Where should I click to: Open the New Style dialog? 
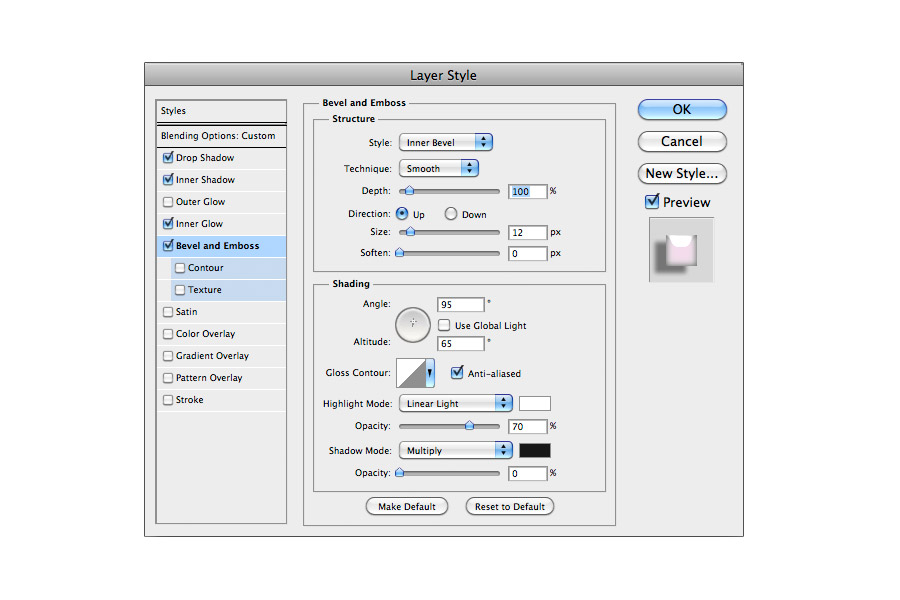(682, 173)
